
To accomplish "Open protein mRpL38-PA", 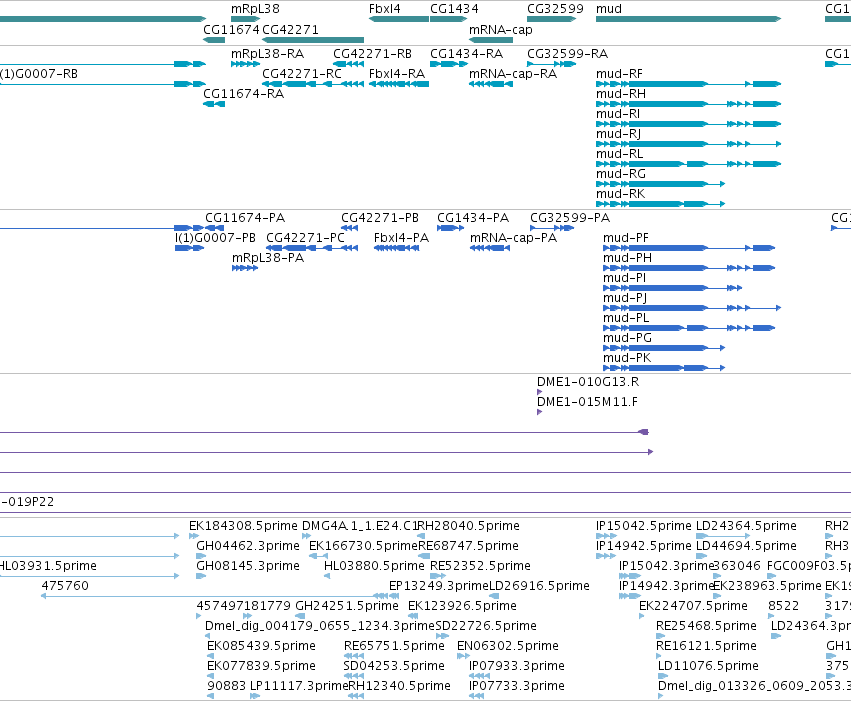I will pyautogui.click(x=268, y=258).
